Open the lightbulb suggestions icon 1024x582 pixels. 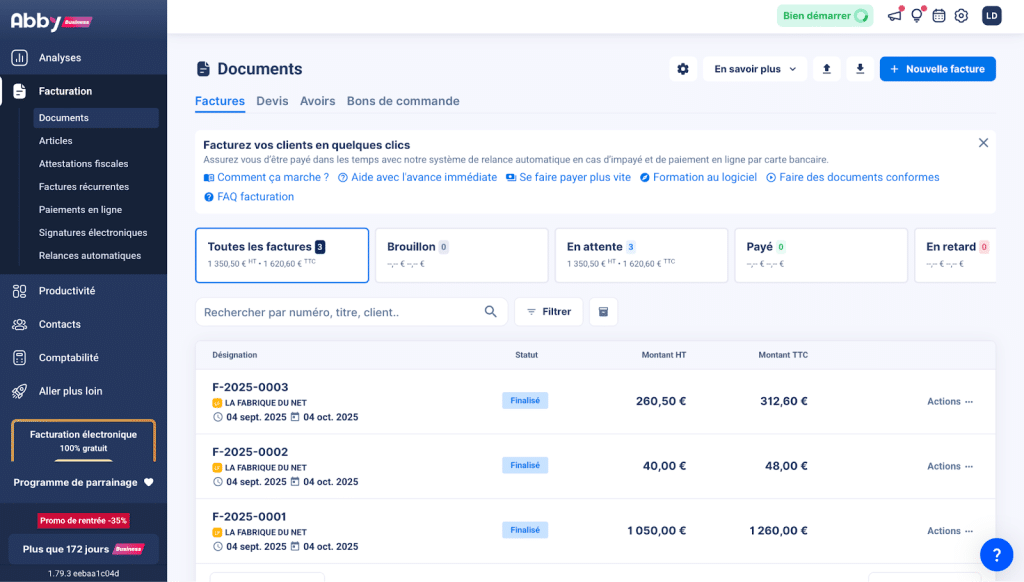pos(916,16)
